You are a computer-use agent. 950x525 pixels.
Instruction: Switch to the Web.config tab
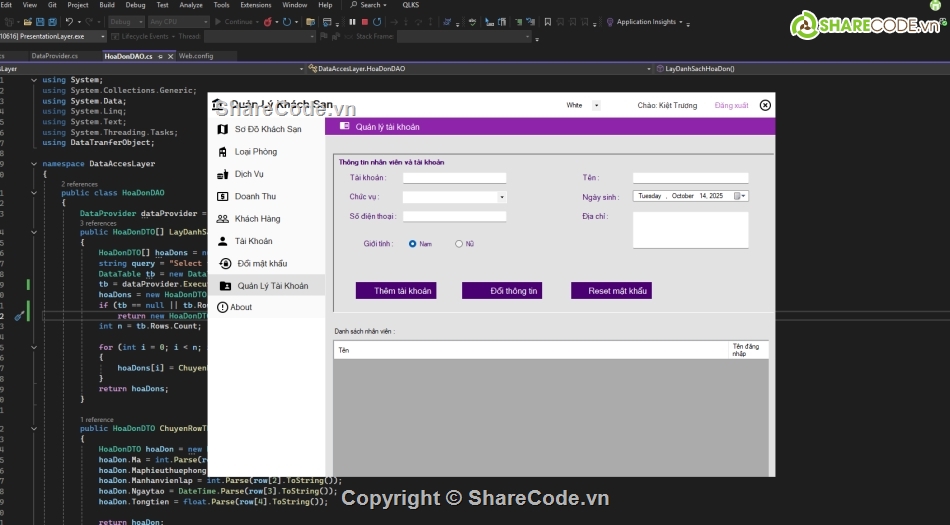pos(196,56)
